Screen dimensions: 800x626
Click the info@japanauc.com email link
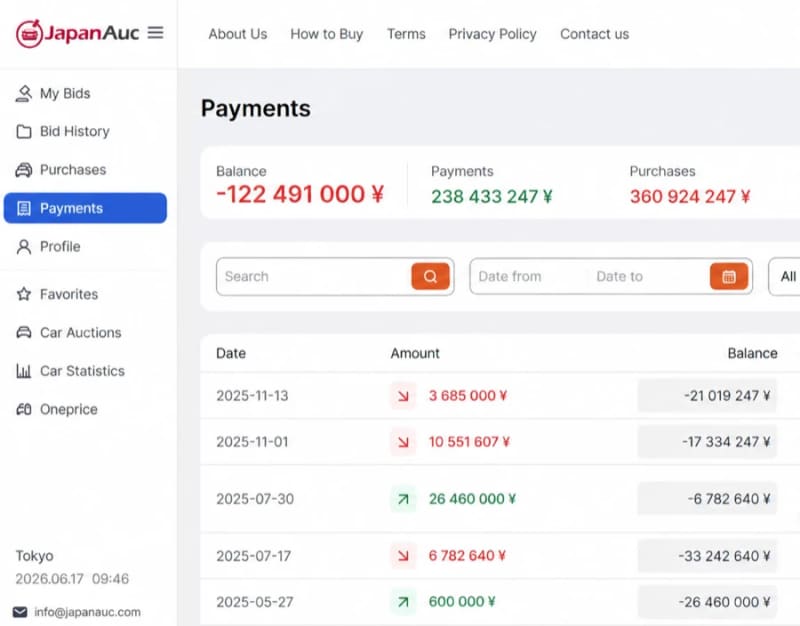(x=87, y=612)
